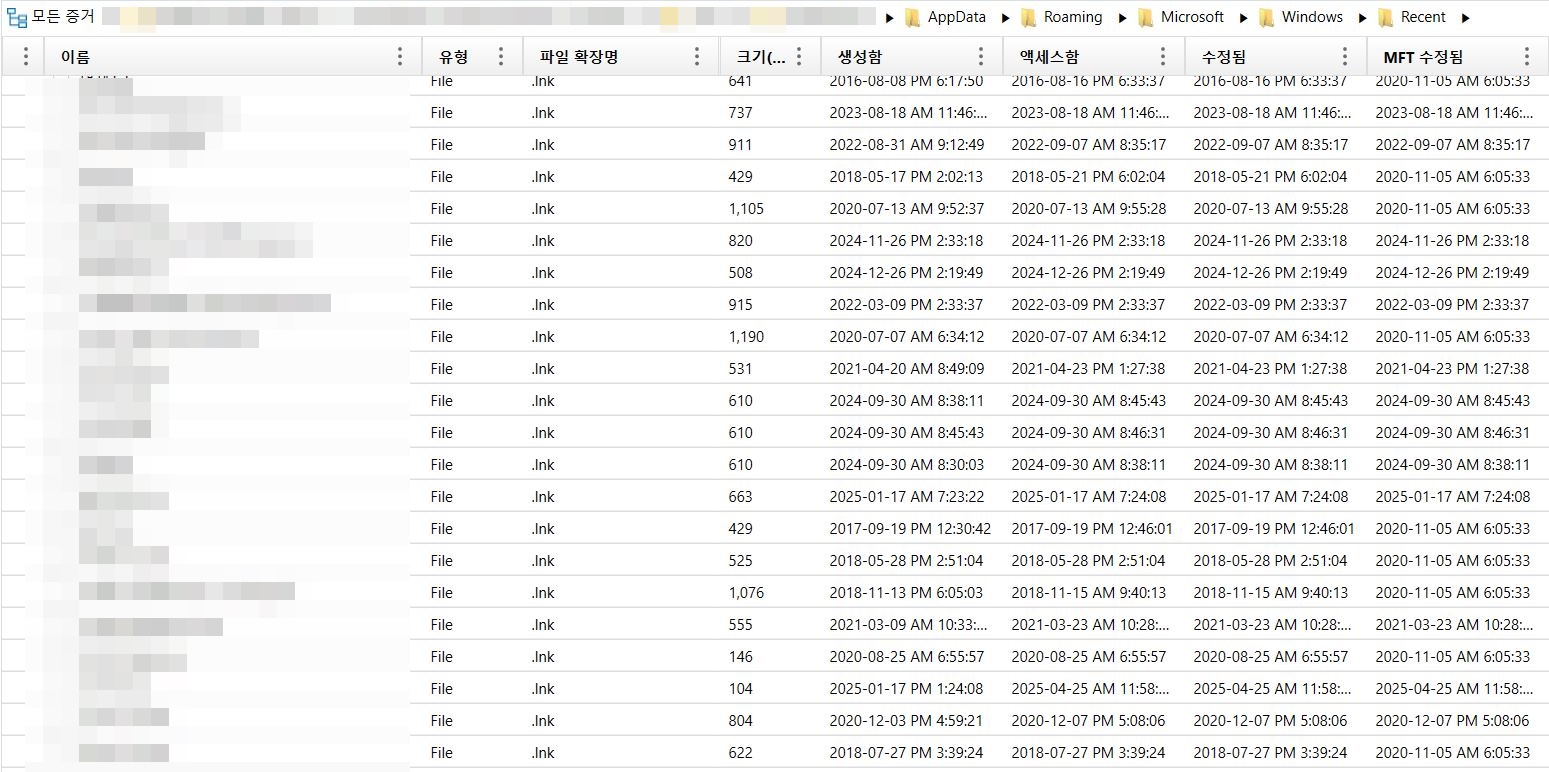Go to the Roaming folder in breadcrumb
This screenshot has width=1549, height=772.
1061,17
